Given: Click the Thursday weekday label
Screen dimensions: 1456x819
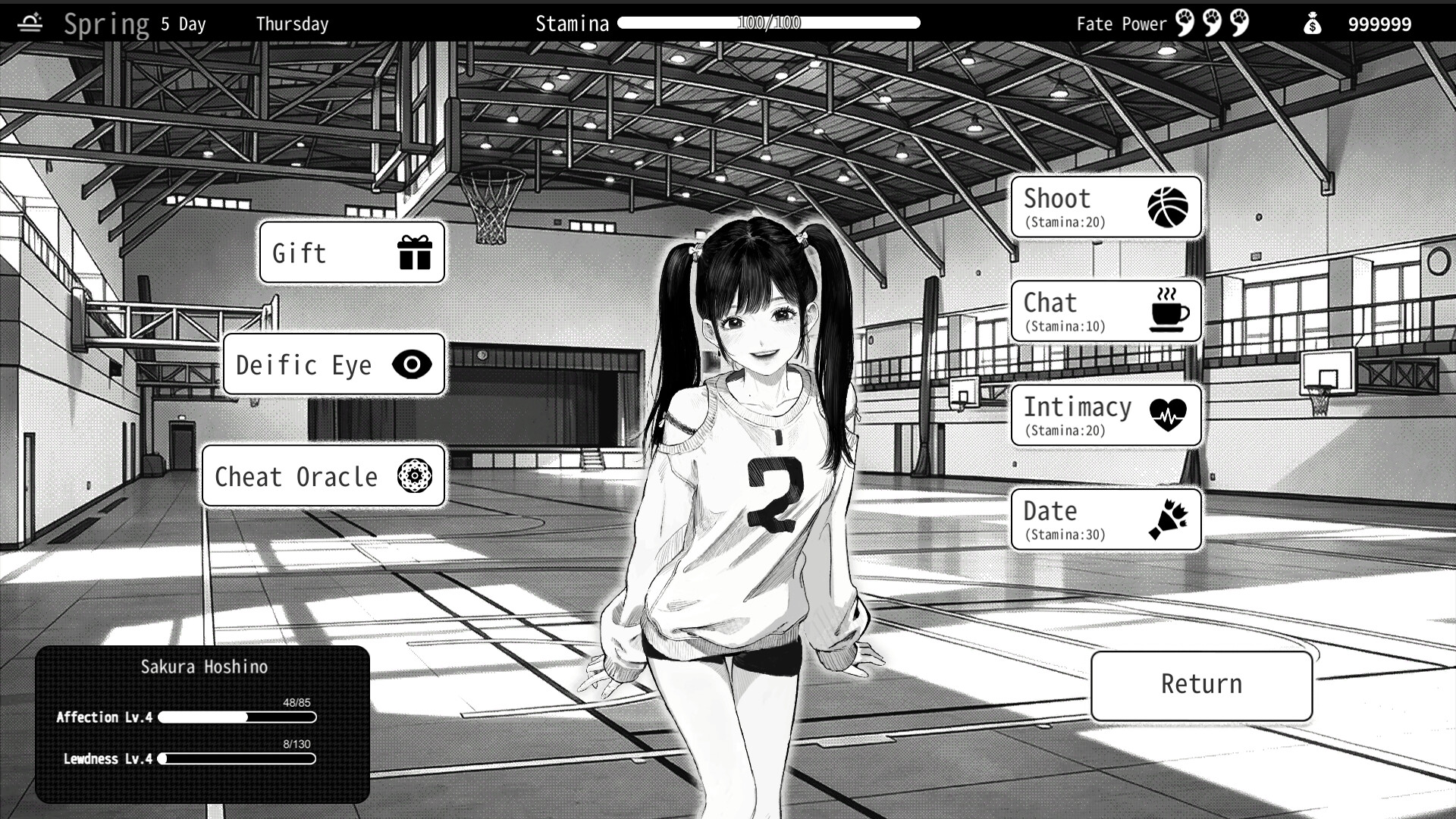Looking at the screenshot, I should (292, 24).
